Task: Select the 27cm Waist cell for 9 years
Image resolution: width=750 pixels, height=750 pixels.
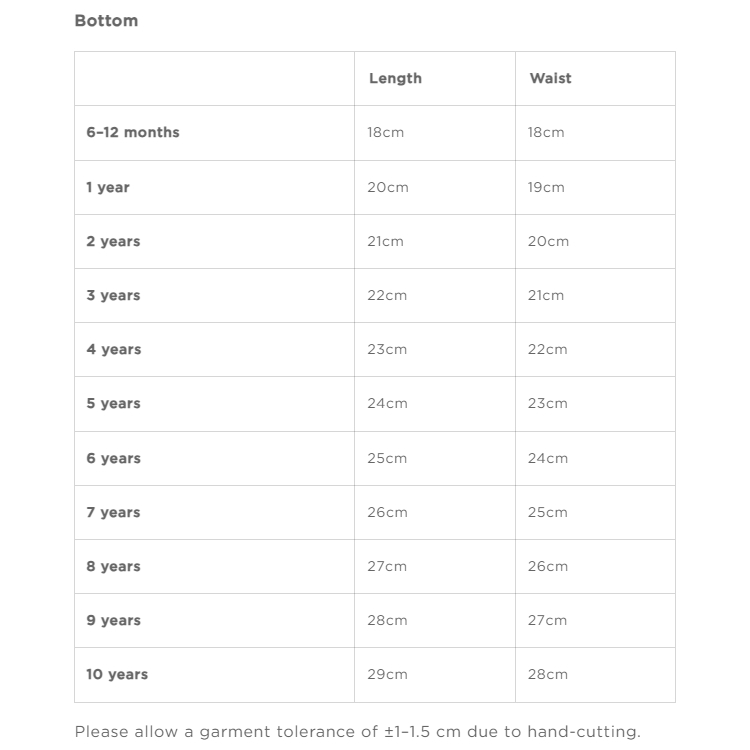Action: (547, 620)
